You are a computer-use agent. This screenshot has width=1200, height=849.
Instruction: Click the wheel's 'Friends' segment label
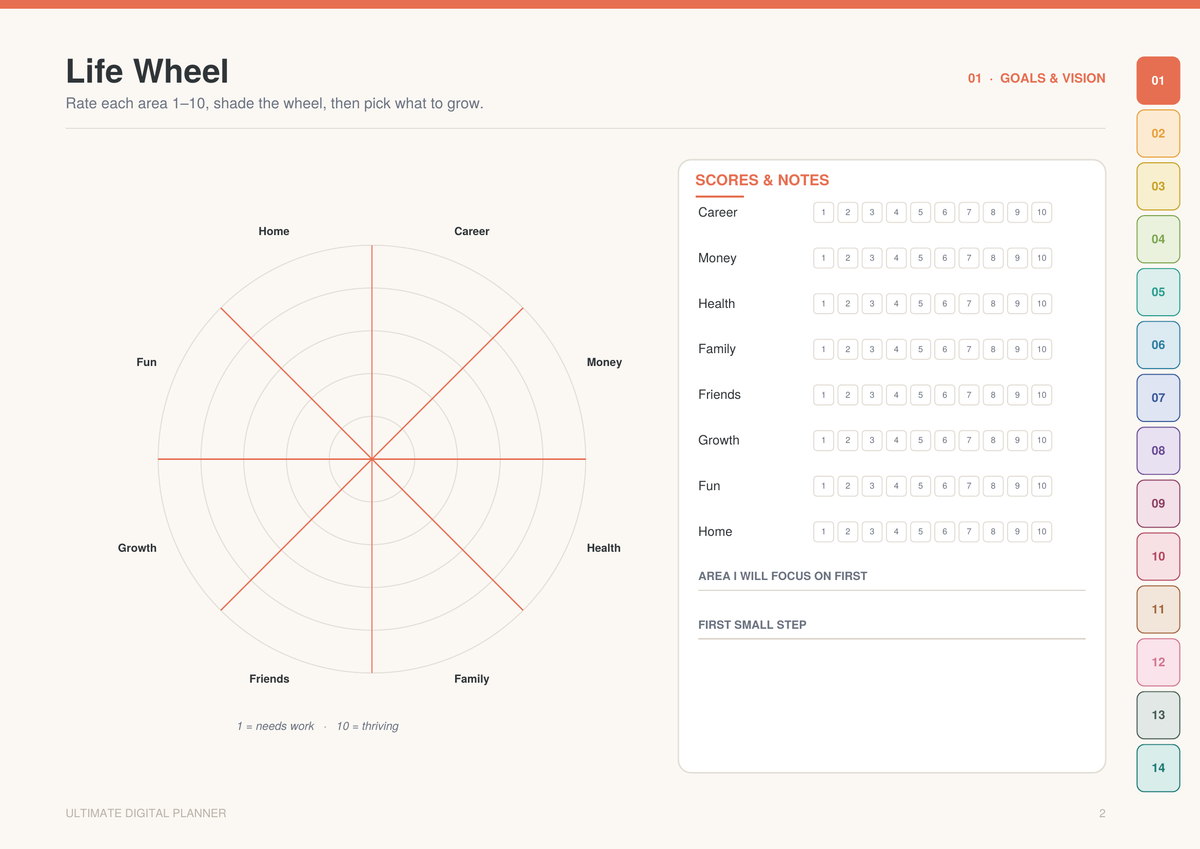coord(269,679)
